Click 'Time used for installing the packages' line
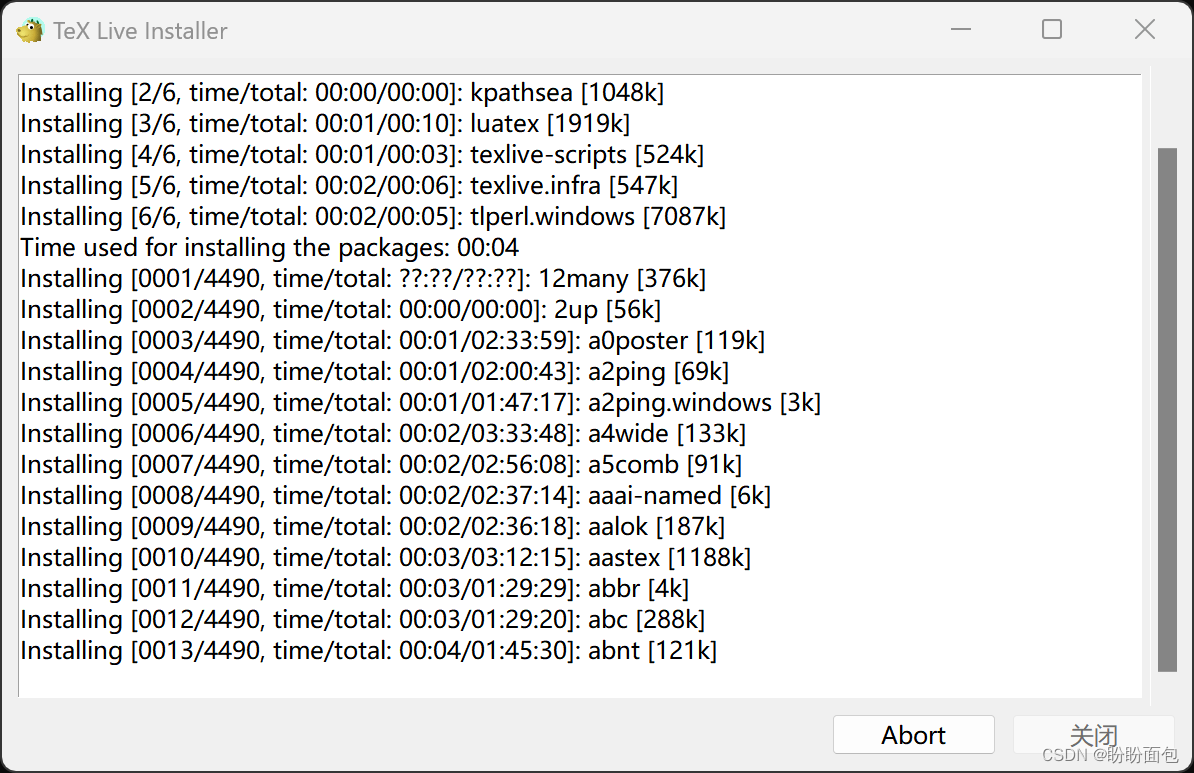 (270, 248)
